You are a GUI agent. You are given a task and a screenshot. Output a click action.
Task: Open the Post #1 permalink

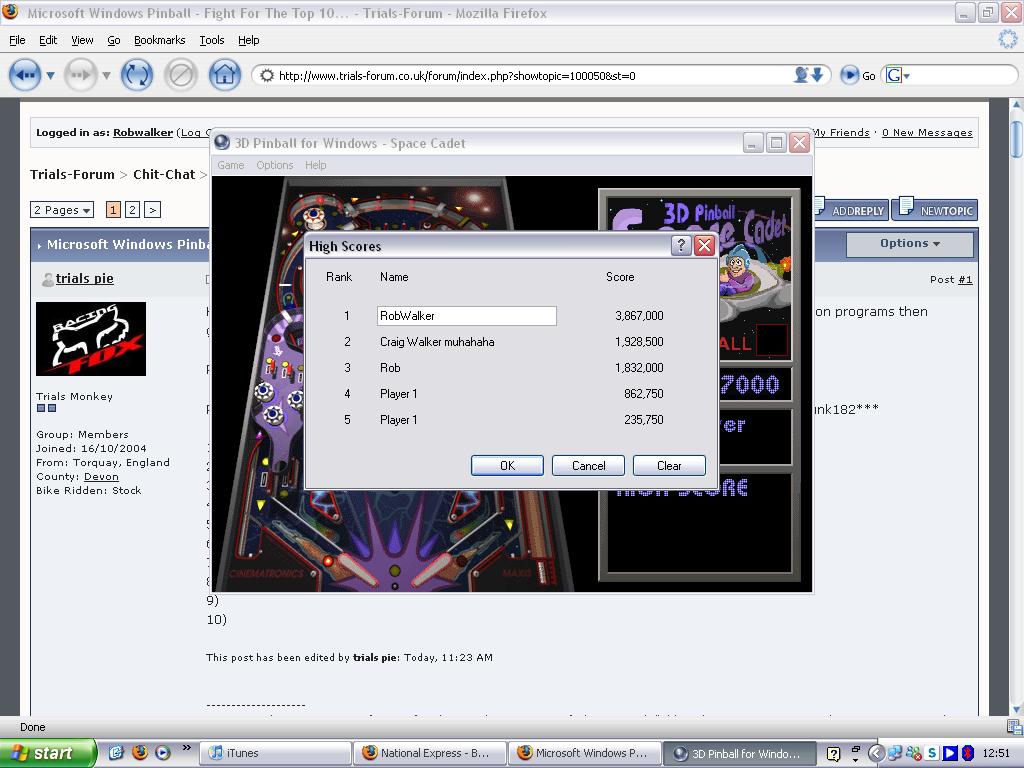tap(965, 280)
